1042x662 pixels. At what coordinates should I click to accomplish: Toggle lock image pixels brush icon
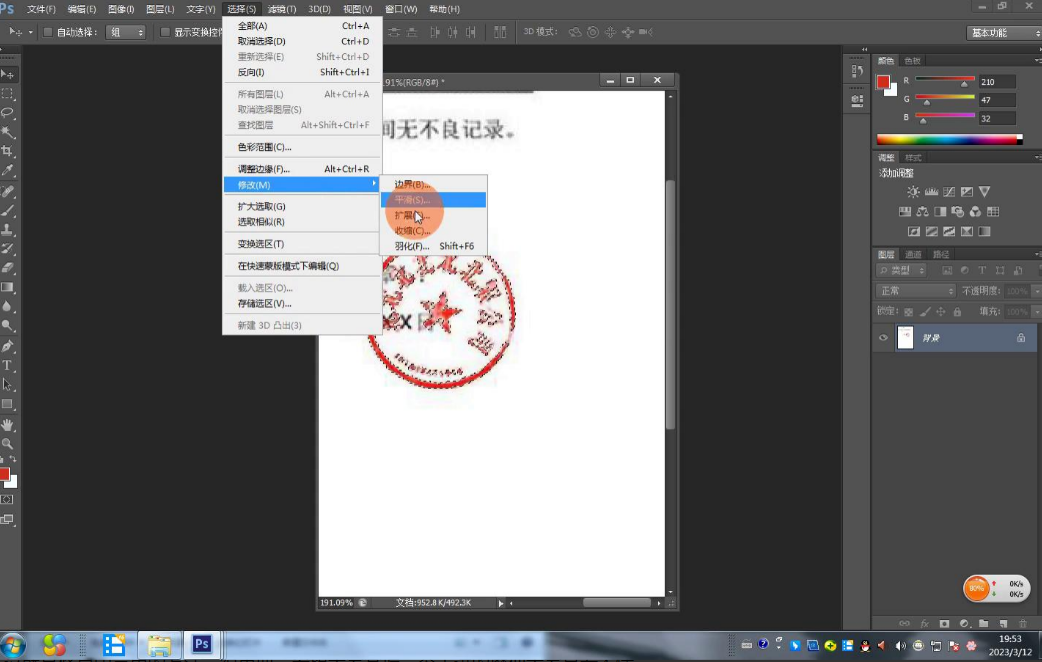925,311
